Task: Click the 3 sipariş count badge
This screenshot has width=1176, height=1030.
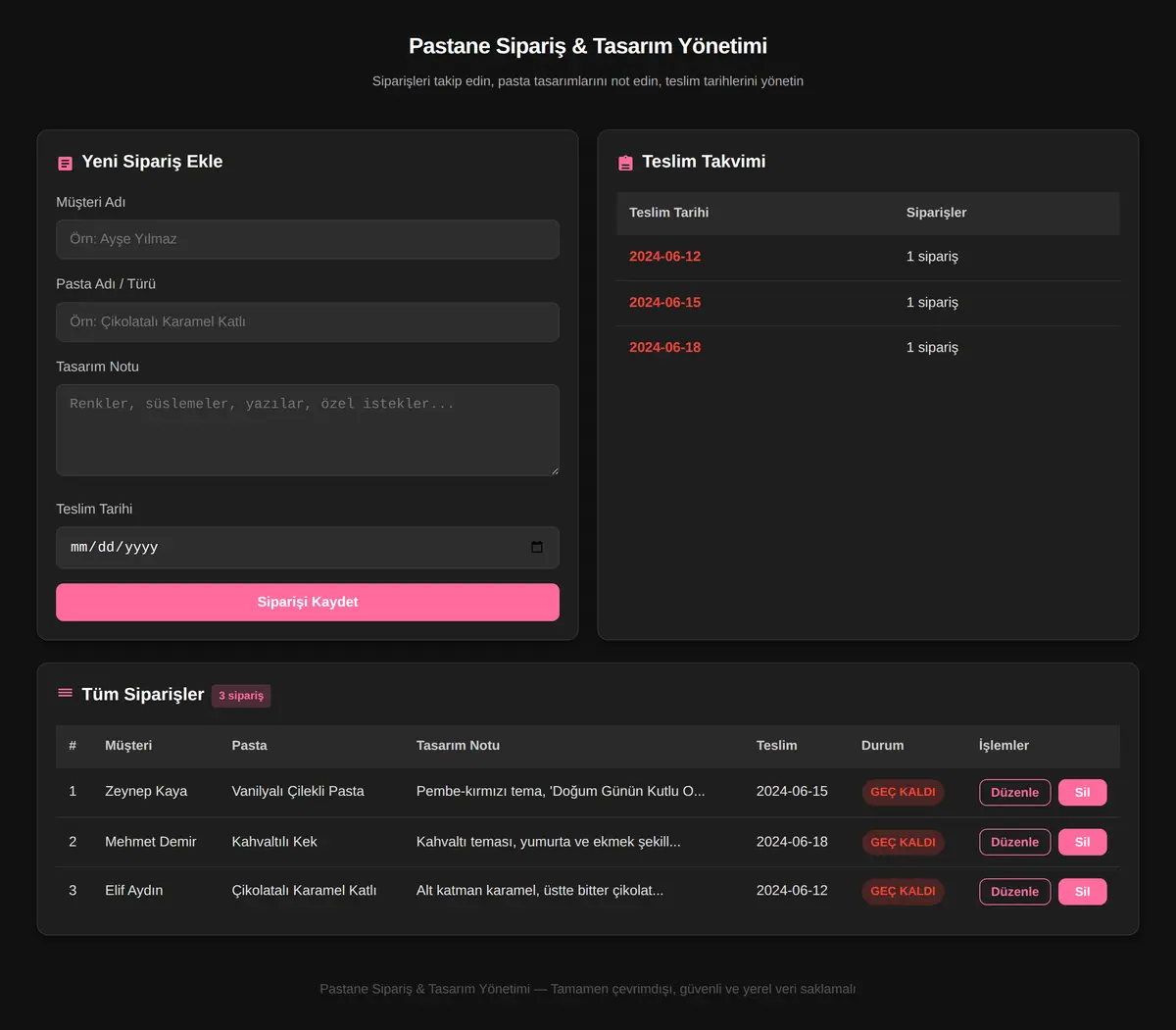Action: 241,695
